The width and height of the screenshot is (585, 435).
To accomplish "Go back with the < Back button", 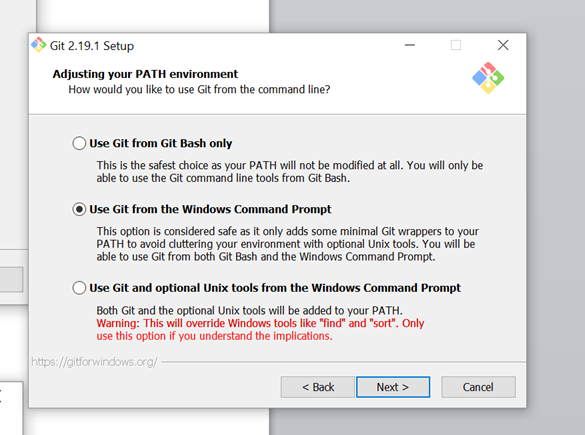I will pyautogui.click(x=317, y=387).
